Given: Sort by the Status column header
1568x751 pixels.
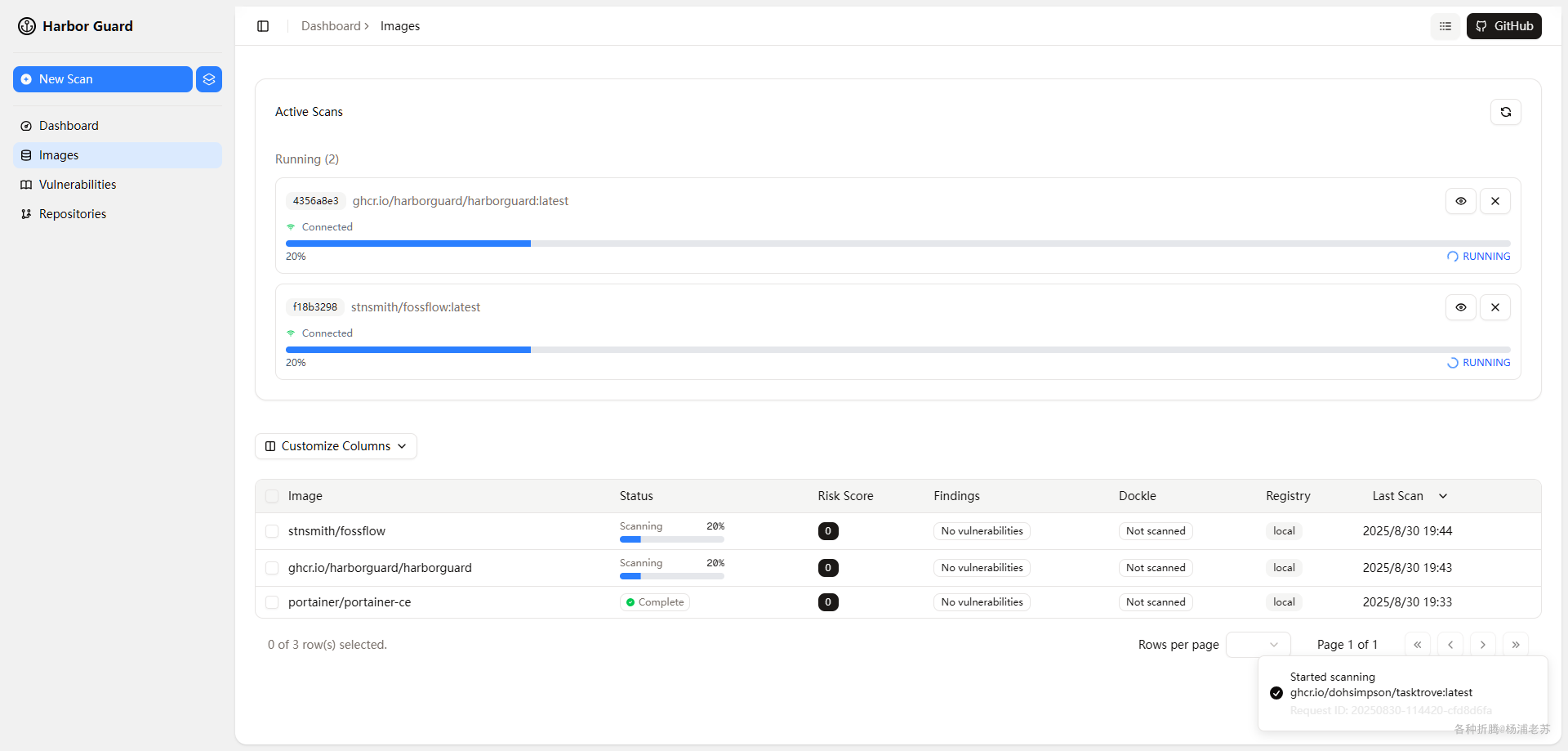Looking at the screenshot, I should coord(636,496).
